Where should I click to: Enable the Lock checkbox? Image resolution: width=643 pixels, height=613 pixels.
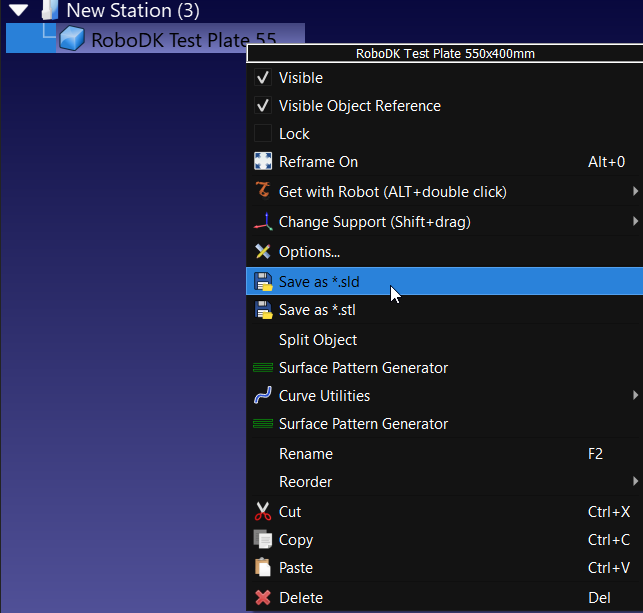tap(263, 134)
